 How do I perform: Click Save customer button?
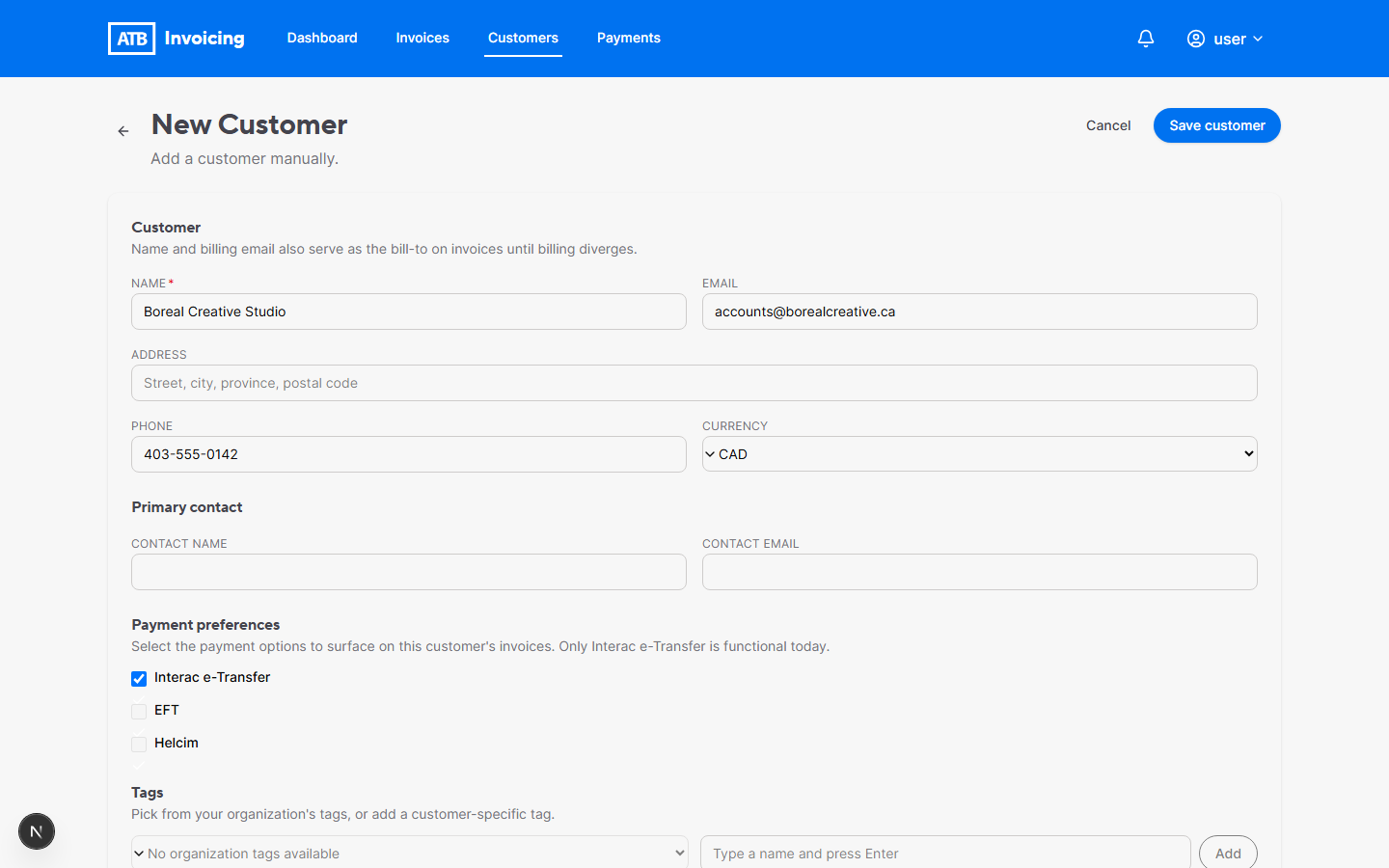tap(1217, 125)
